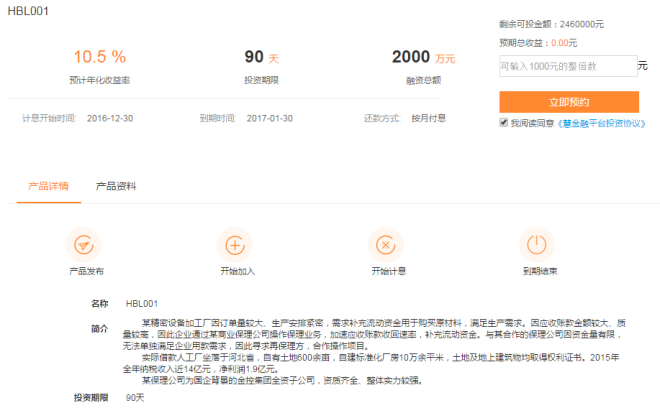Click the 90 天 investment term value
660x408 pixels.
(x=262, y=56)
